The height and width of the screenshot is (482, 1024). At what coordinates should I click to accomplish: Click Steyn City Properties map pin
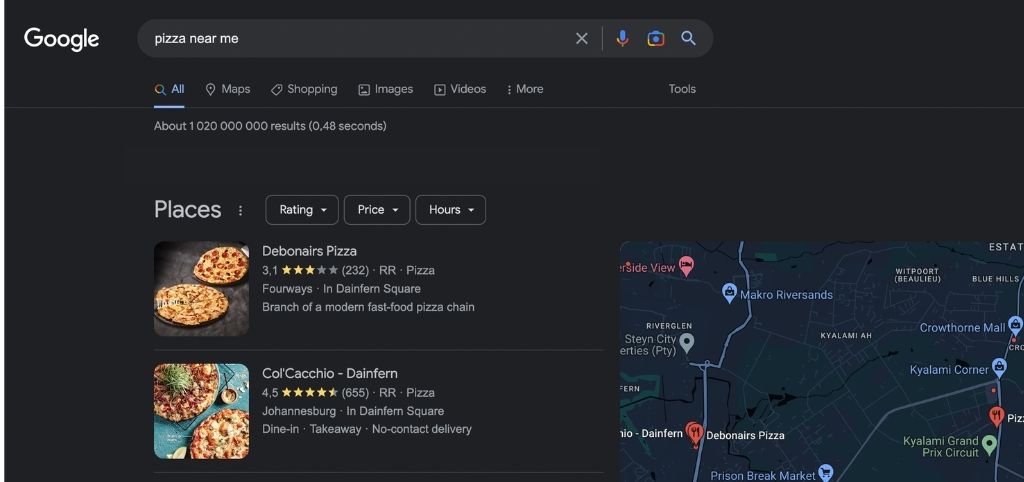686,342
